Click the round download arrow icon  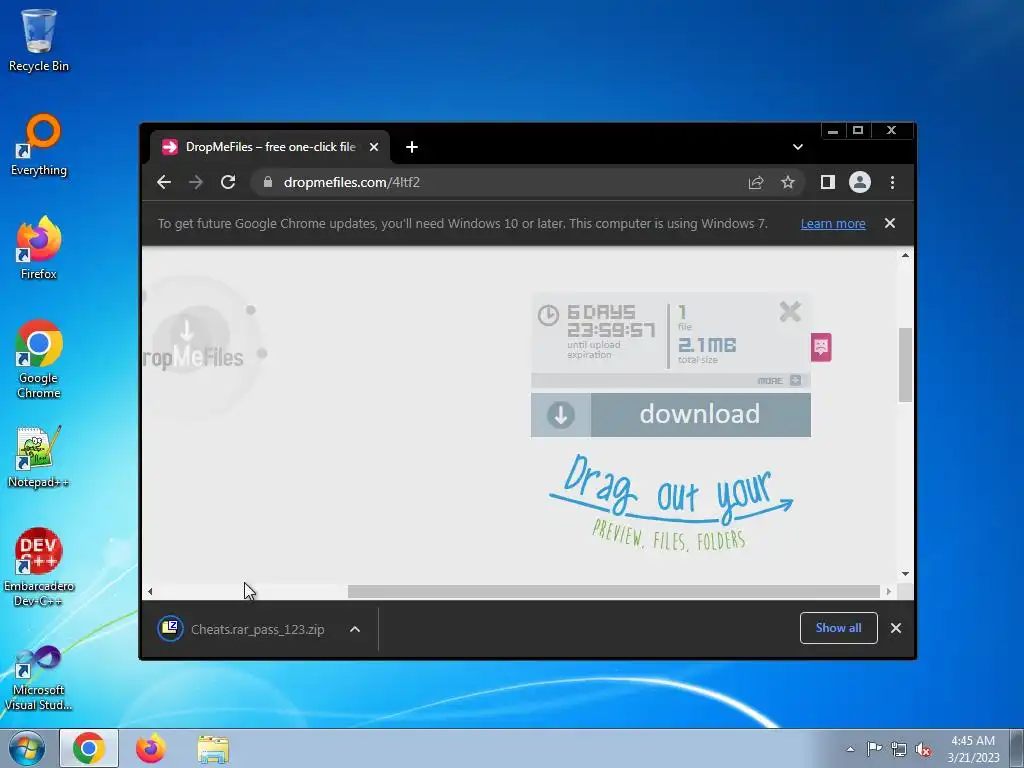click(560, 415)
